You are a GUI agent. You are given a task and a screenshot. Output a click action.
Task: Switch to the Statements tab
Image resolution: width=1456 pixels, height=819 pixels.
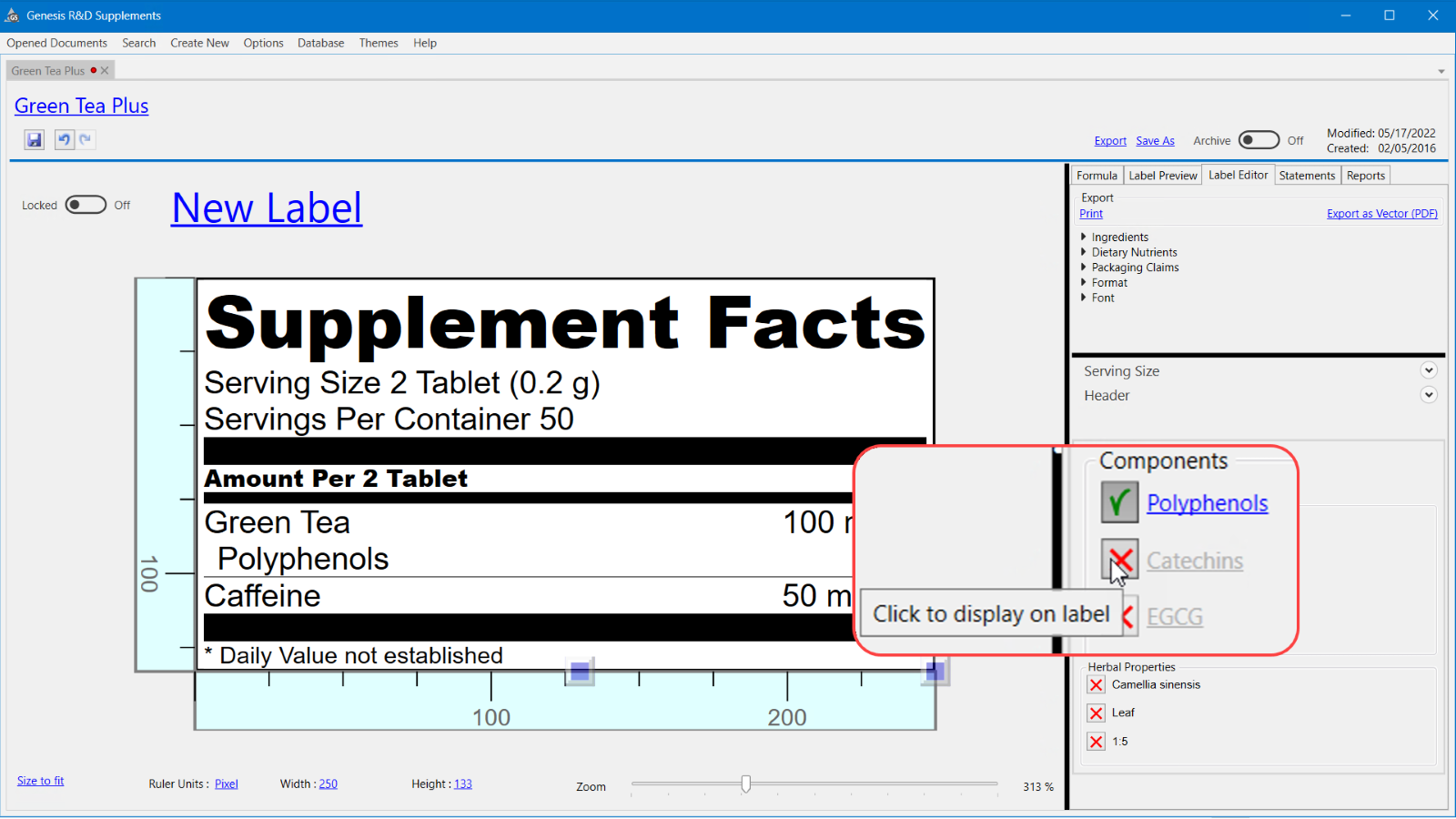pyautogui.click(x=1307, y=176)
